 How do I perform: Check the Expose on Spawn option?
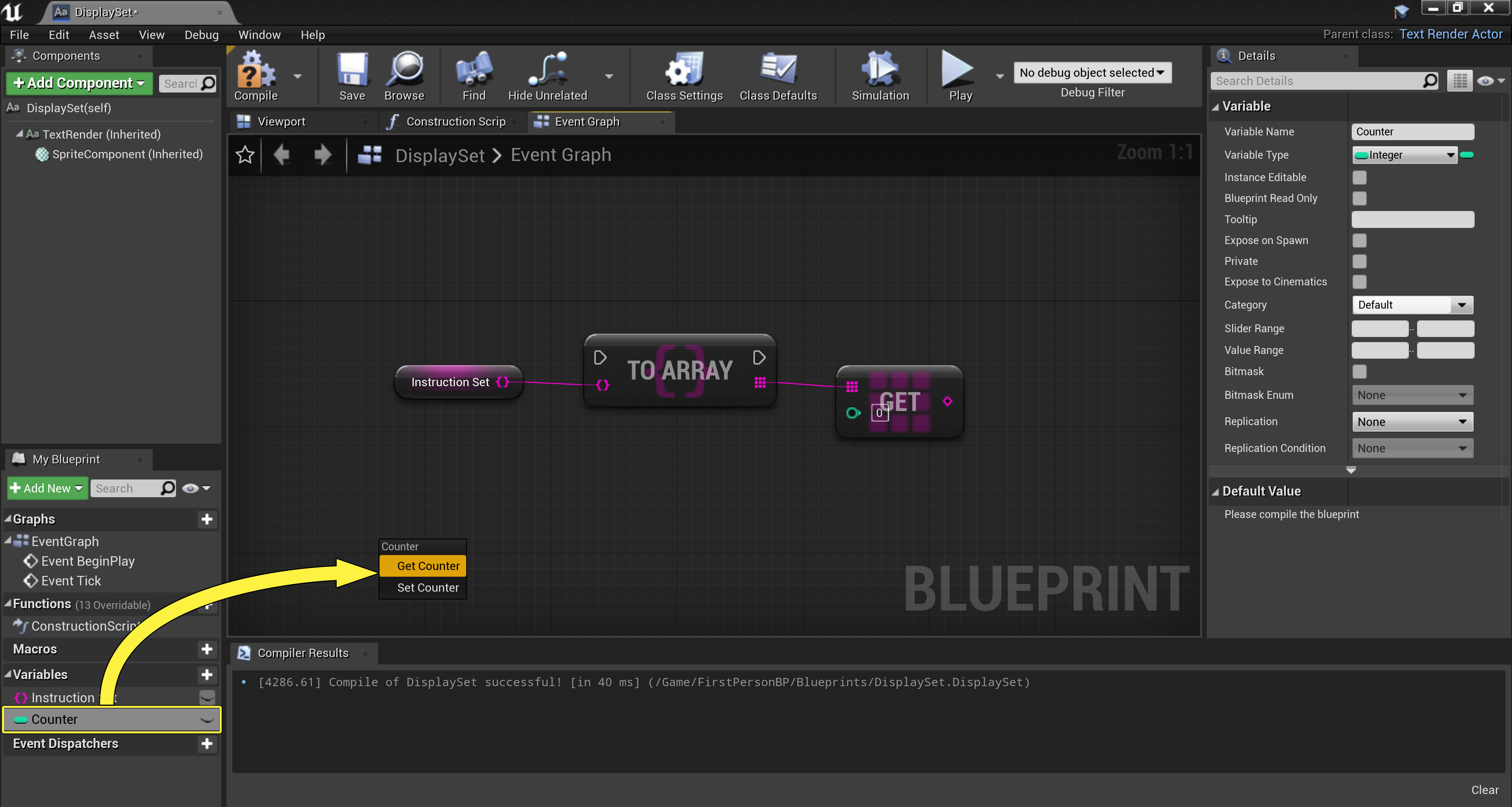[x=1359, y=241]
